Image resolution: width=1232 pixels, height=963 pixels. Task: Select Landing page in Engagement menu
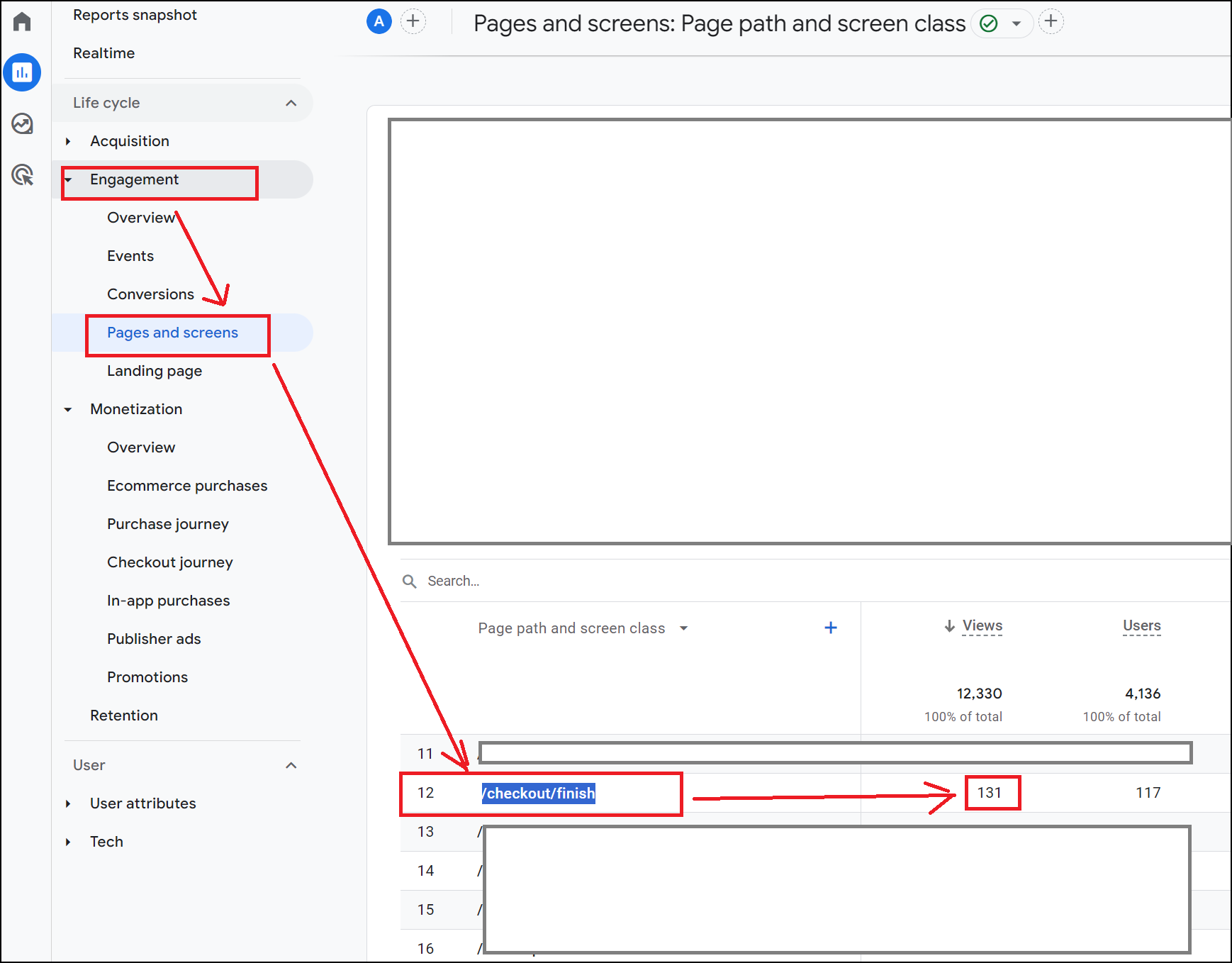point(154,371)
